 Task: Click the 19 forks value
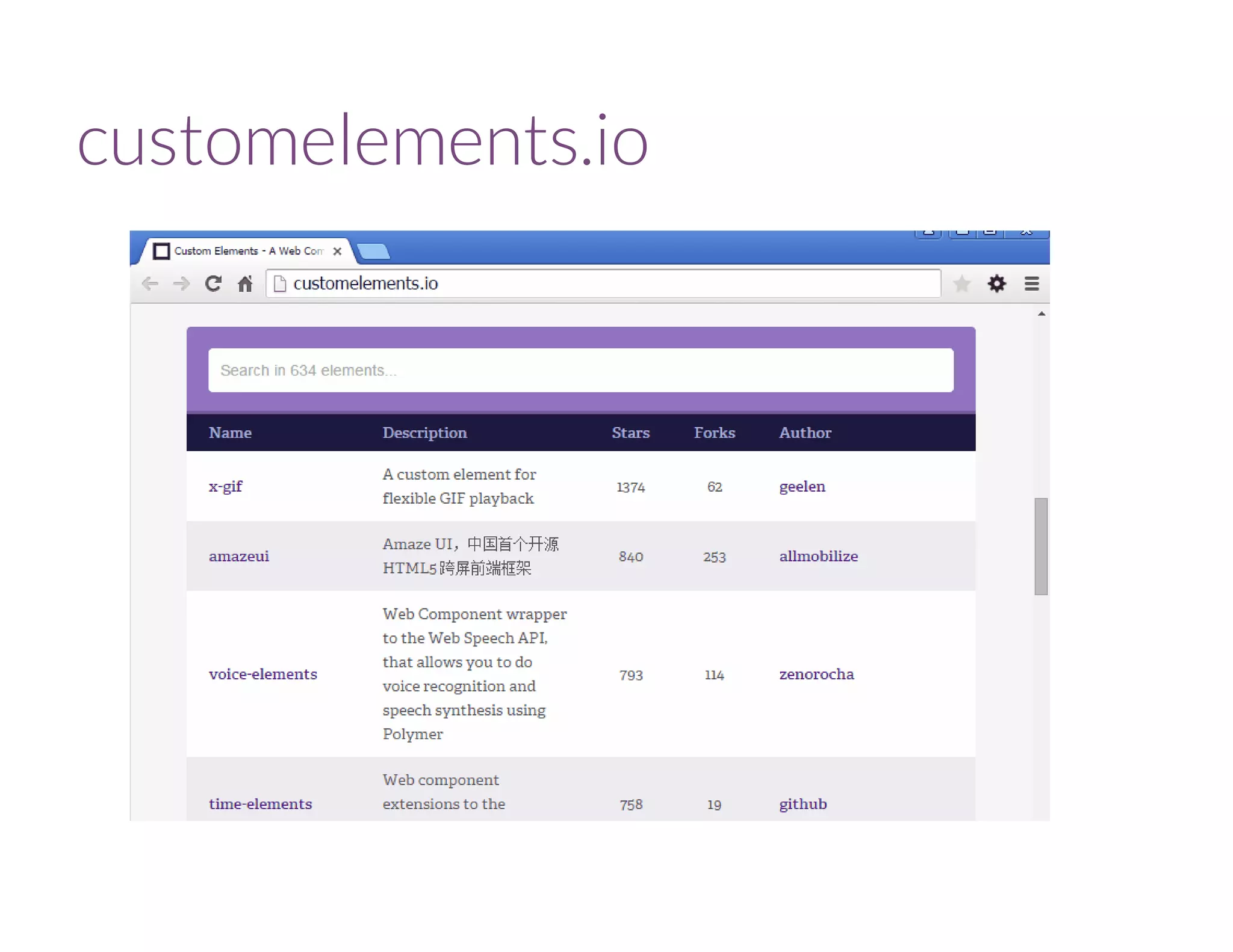pyautogui.click(x=714, y=805)
